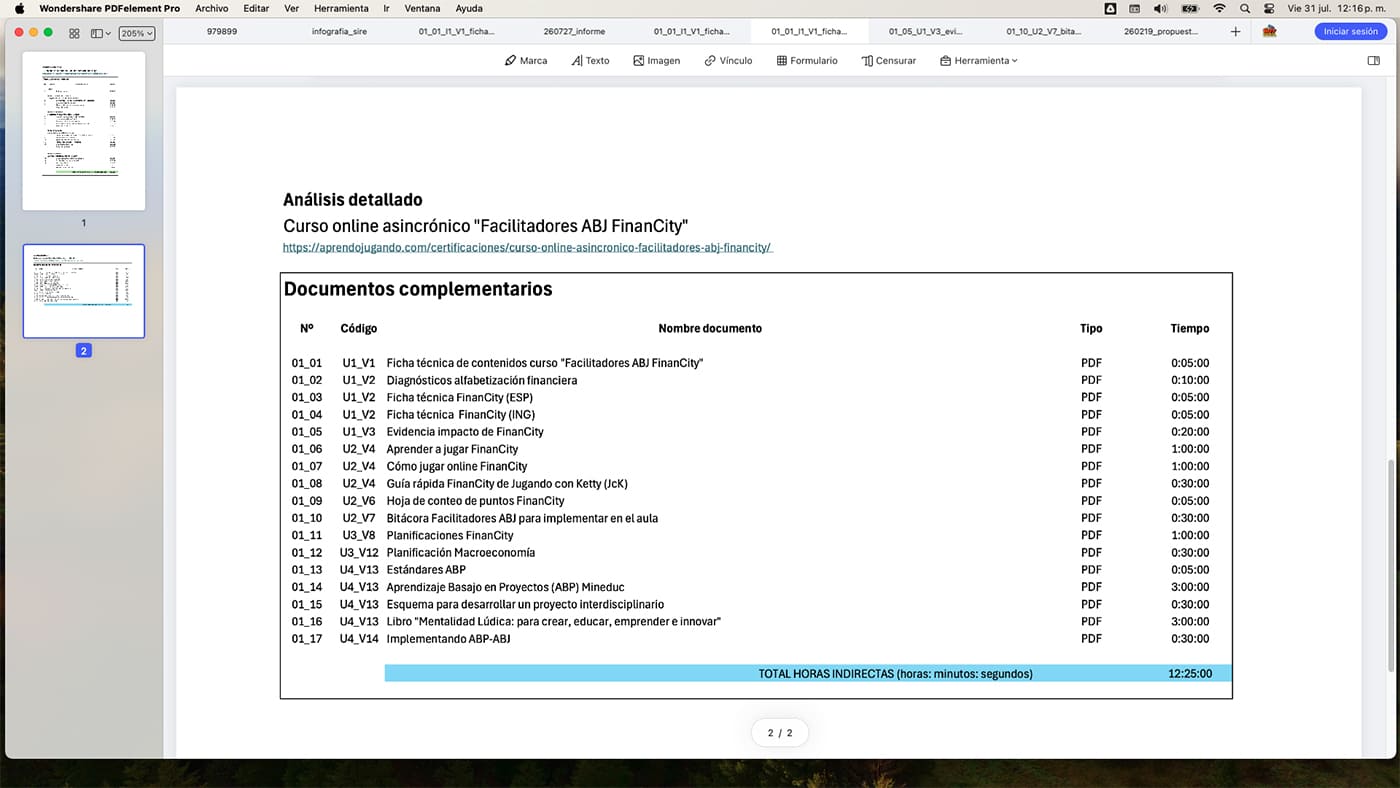The image size is (1400, 788).
Task: Click the Iniciar sesión button
Action: tap(1350, 32)
